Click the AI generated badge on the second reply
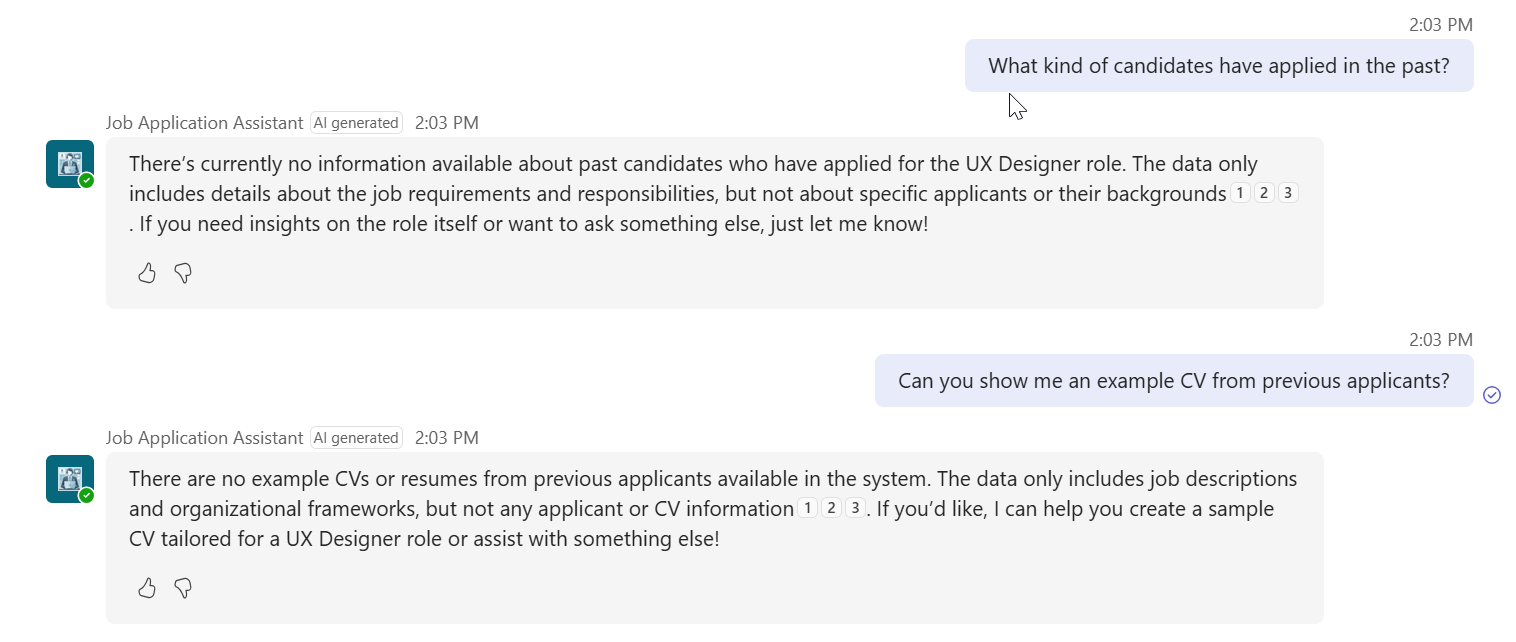Image resolution: width=1516 pixels, height=642 pixels. click(356, 438)
